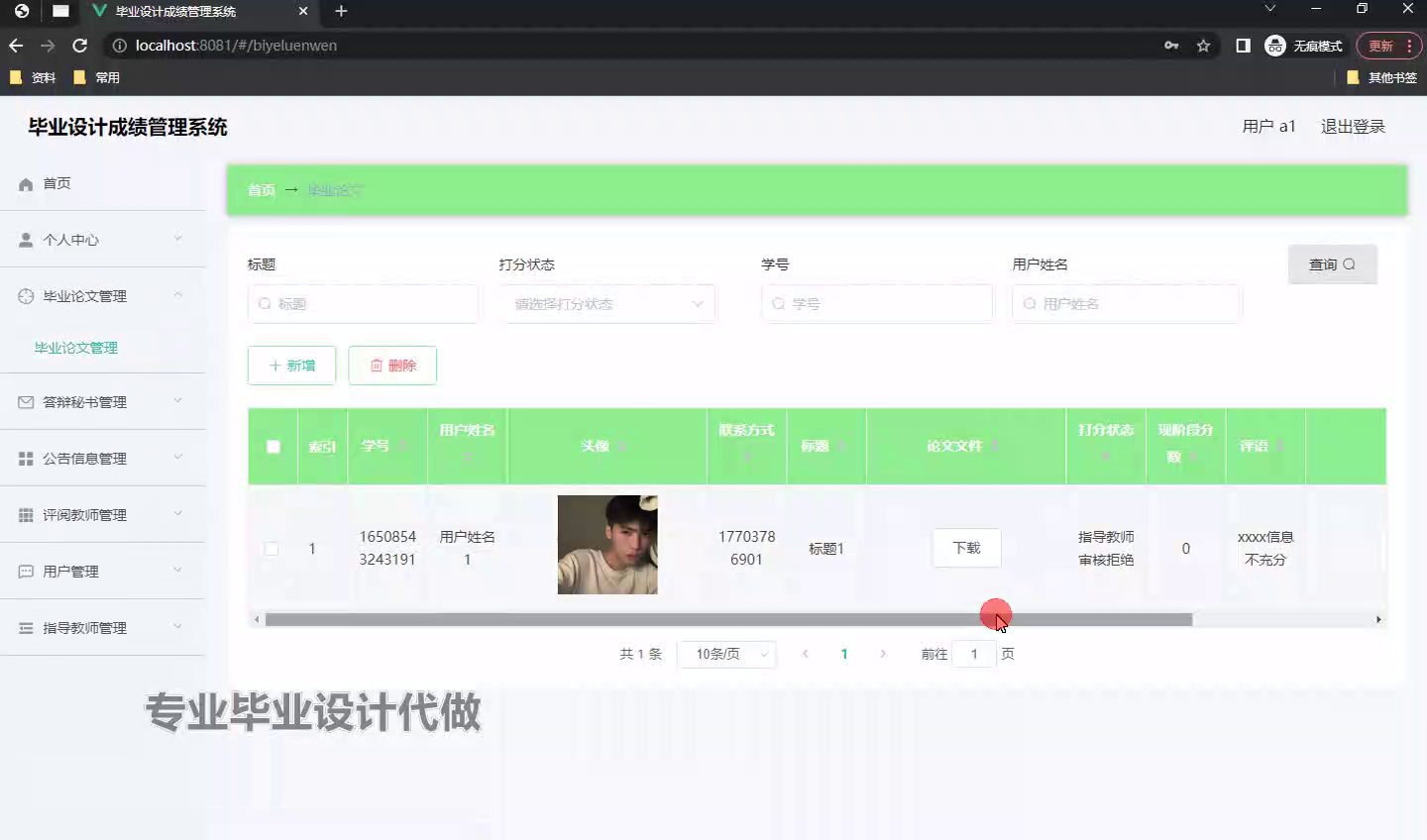Viewport: 1427px width, 840px height.
Task: Expand the 评阅教师管理 menu
Action: tap(103, 515)
